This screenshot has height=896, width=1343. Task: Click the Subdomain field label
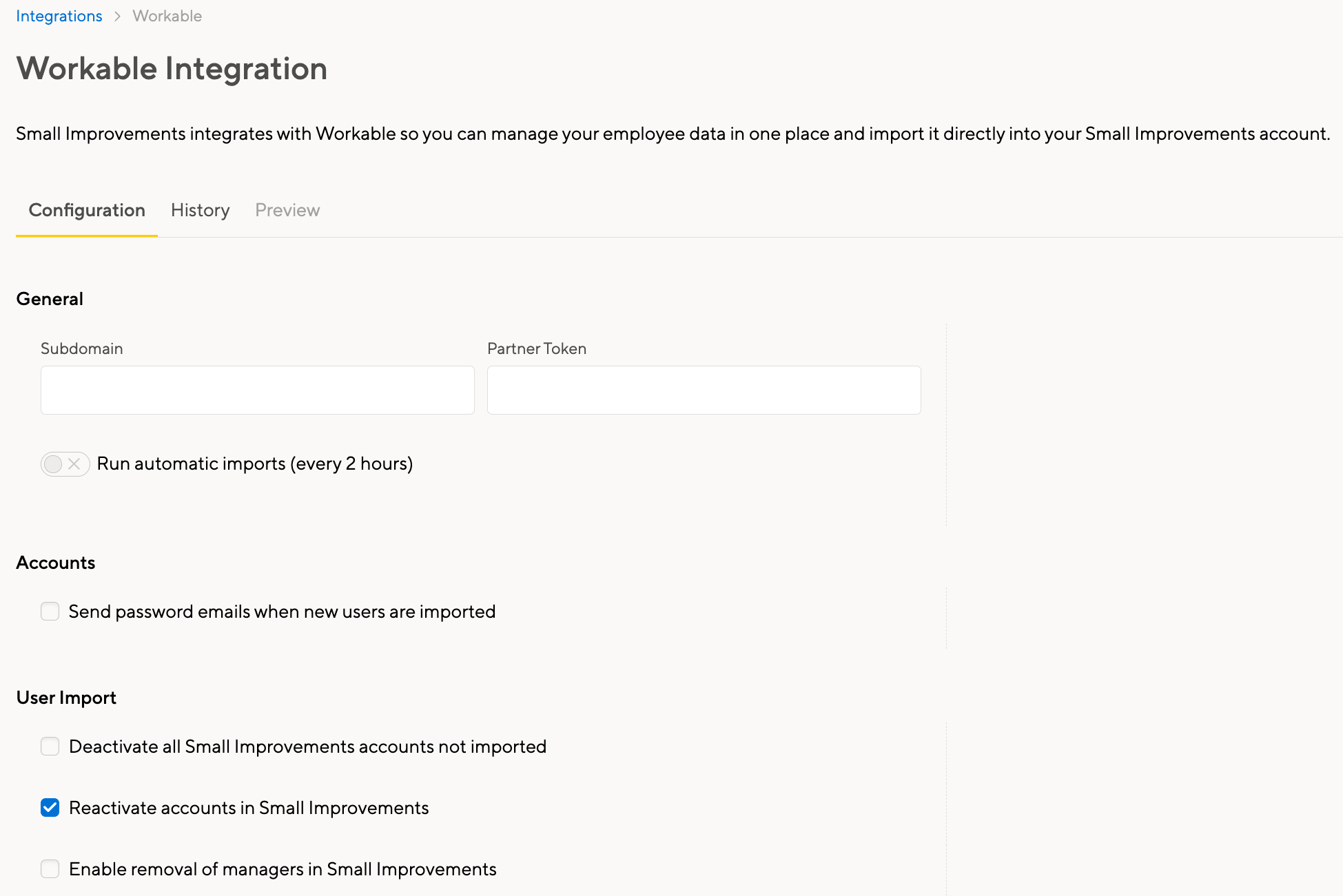[x=82, y=348]
